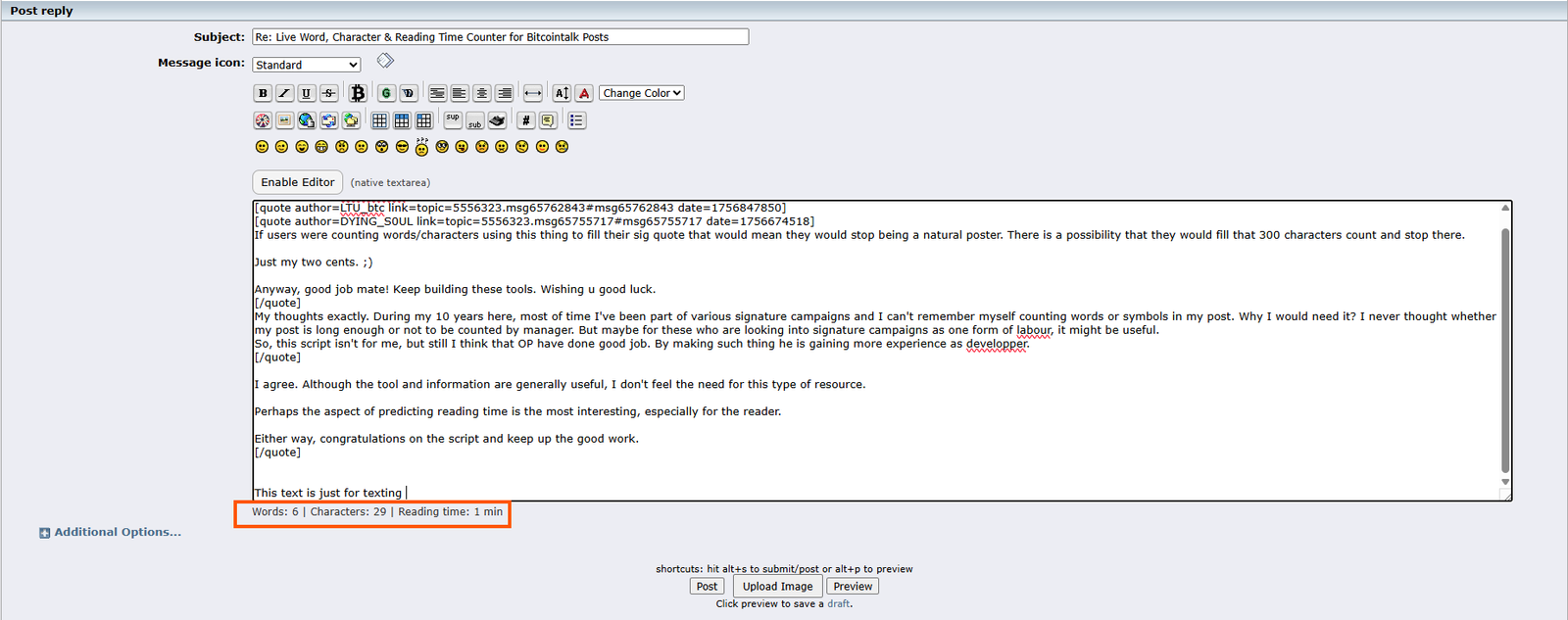The height and width of the screenshot is (620, 1568).
Task: Insert the shocked smiley
Action: [382, 147]
